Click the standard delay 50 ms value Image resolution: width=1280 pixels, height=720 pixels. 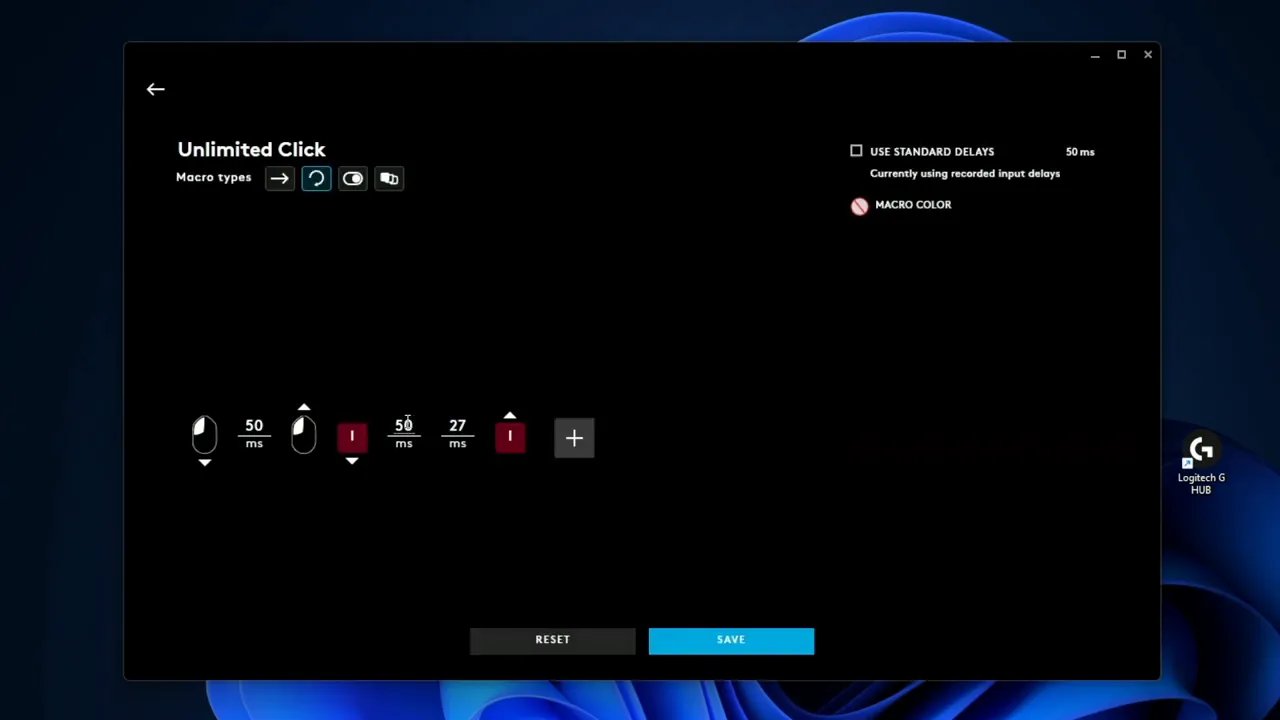pos(1080,152)
